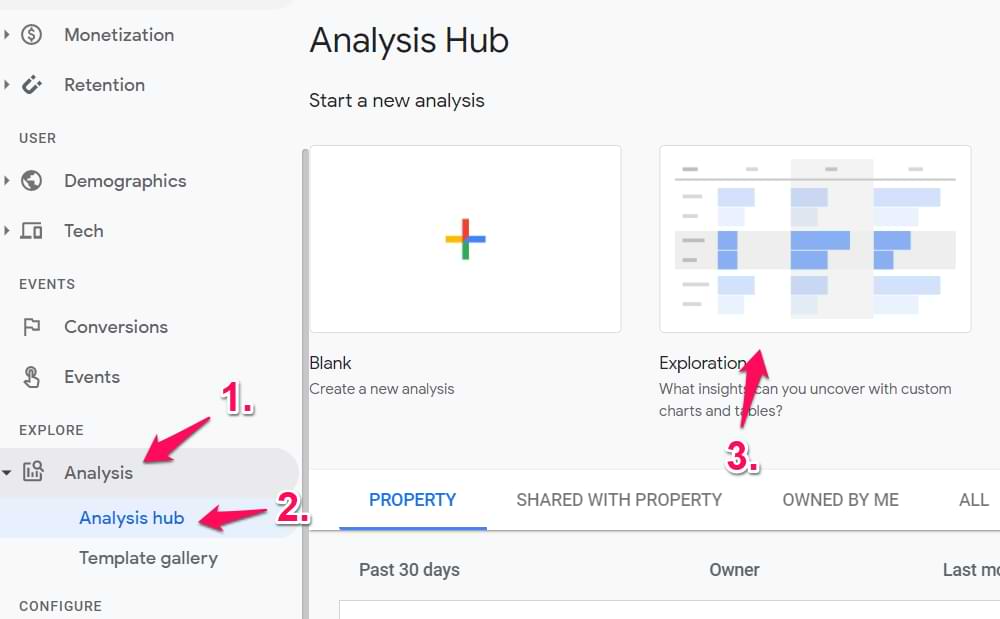The height and width of the screenshot is (619, 1000).
Task: Click the Past 30 days date filter
Action: (x=409, y=569)
